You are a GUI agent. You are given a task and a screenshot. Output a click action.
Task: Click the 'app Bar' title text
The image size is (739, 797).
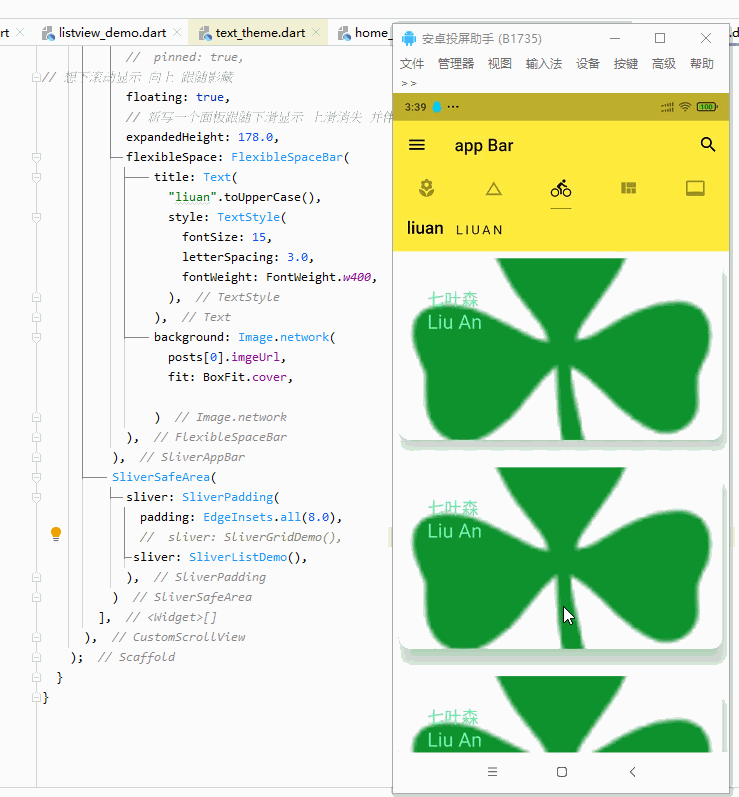pos(484,146)
